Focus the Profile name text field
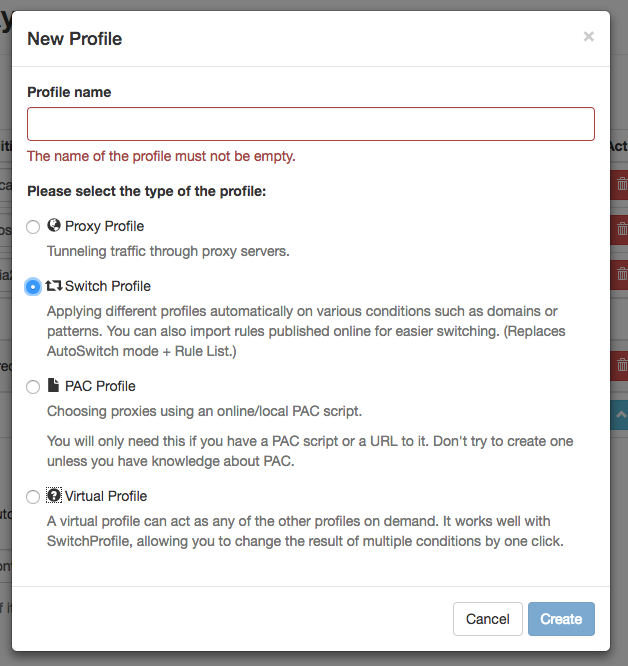 coord(311,124)
